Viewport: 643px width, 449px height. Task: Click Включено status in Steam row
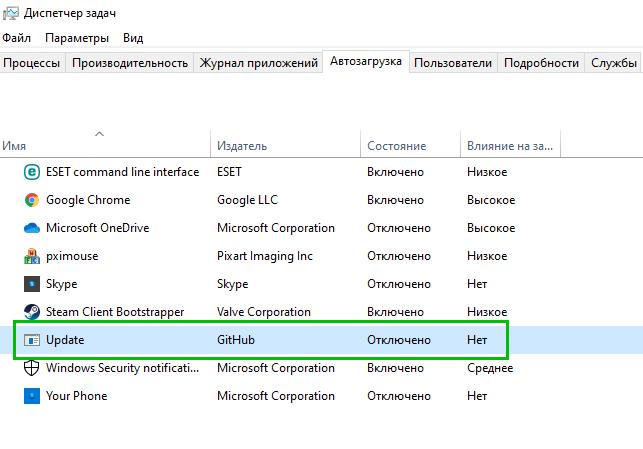395,312
